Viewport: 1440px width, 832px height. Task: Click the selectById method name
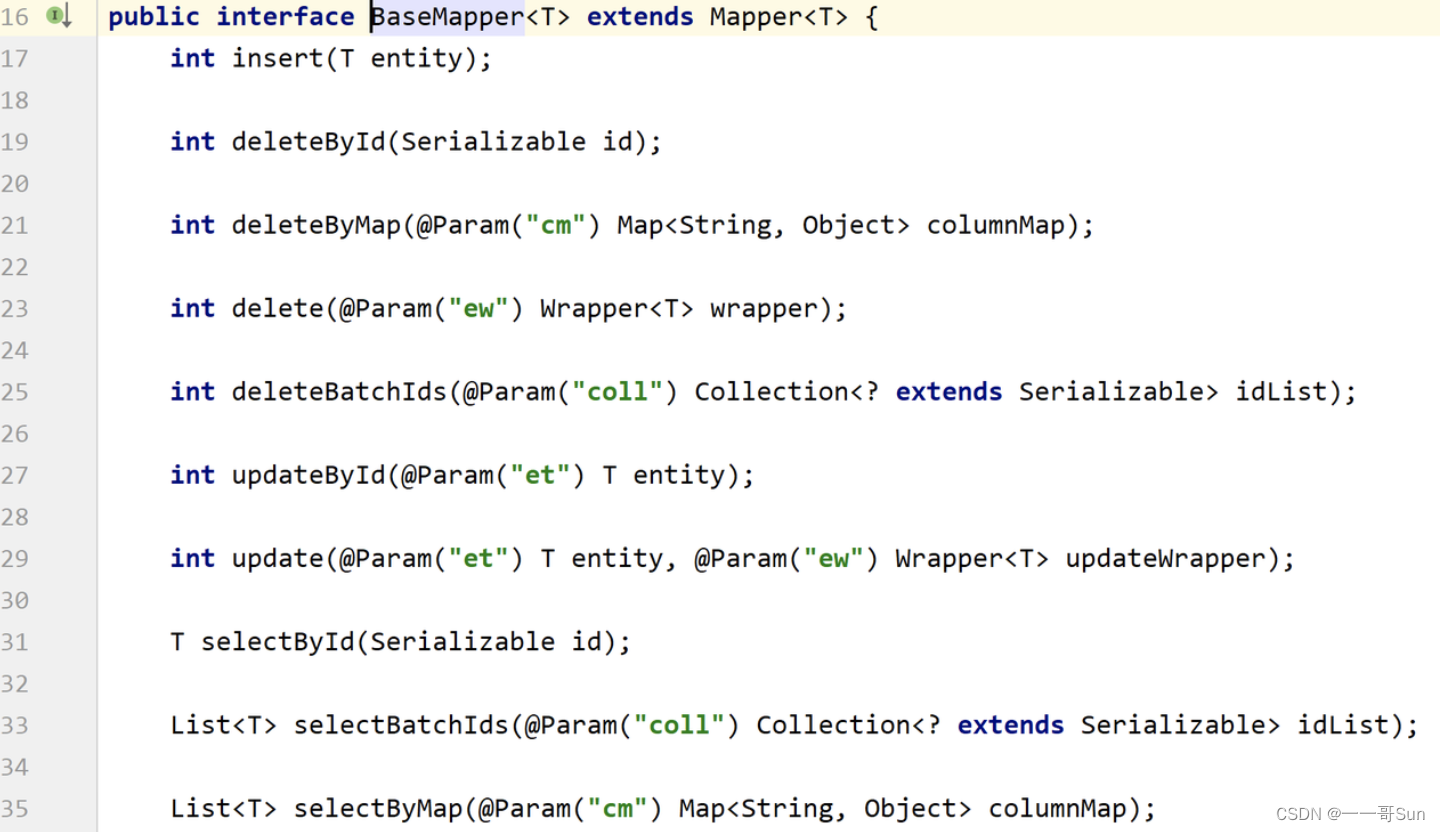(278, 642)
